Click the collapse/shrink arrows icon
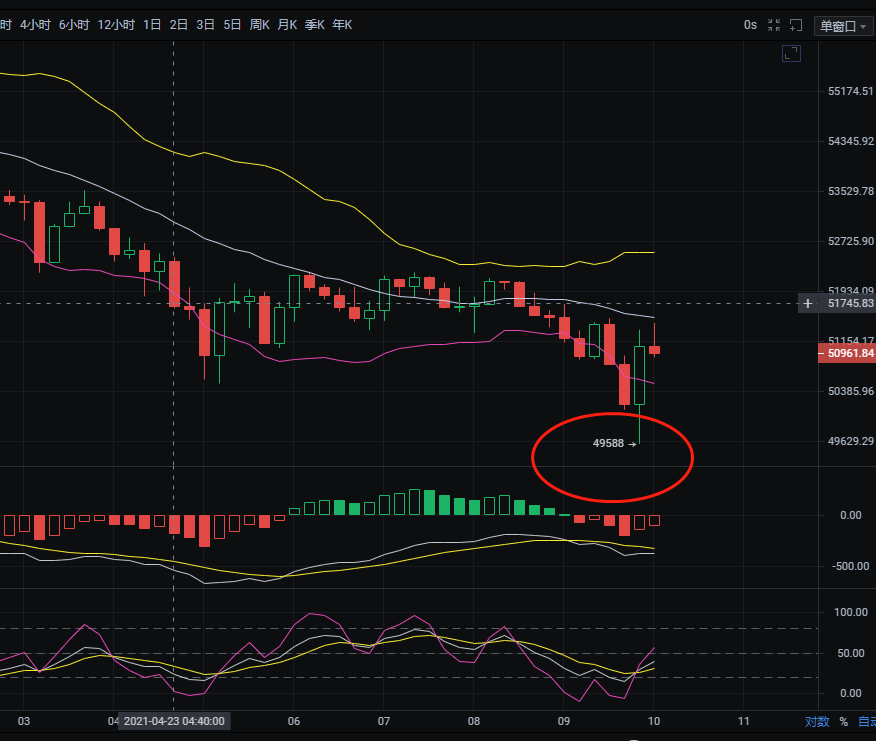The width and height of the screenshot is (876, 741). tap(774, 25)
